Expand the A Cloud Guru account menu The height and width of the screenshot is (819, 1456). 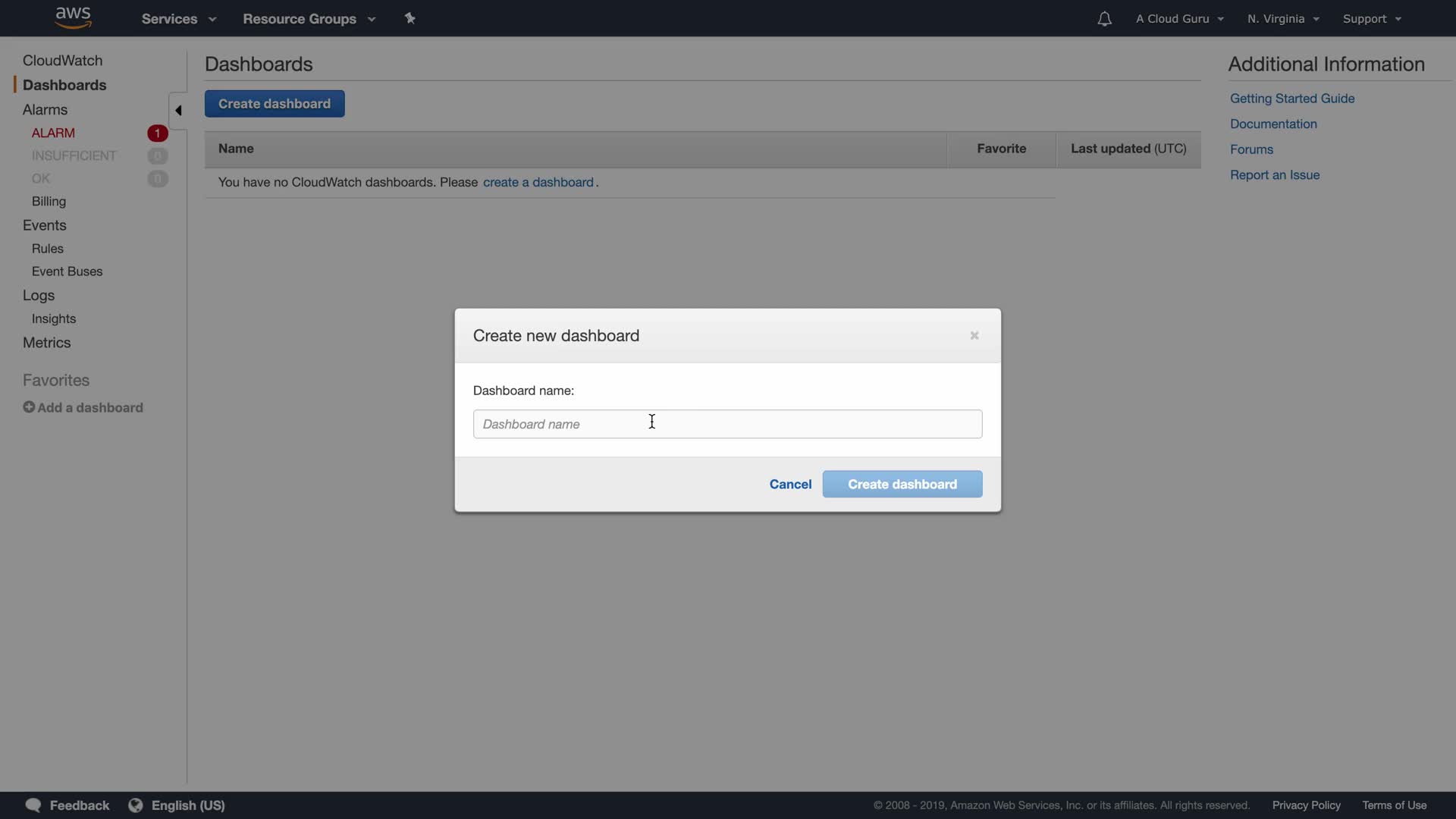(x=1179, y=19)
